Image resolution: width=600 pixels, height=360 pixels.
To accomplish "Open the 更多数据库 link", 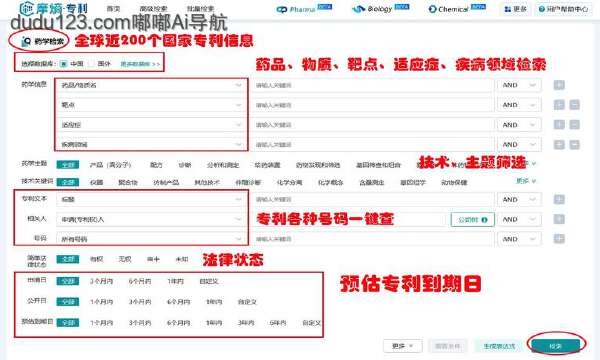I will click(140, 64).
